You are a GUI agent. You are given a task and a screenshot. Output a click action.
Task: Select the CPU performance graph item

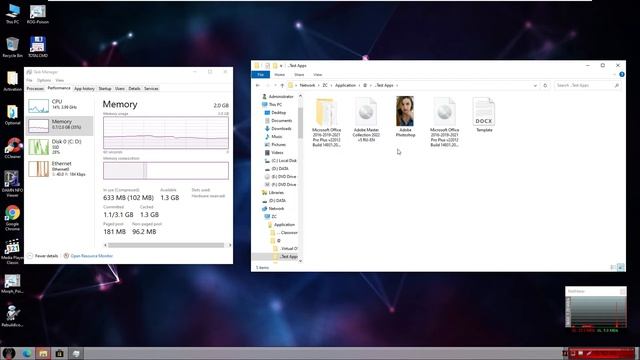[60, 105]
